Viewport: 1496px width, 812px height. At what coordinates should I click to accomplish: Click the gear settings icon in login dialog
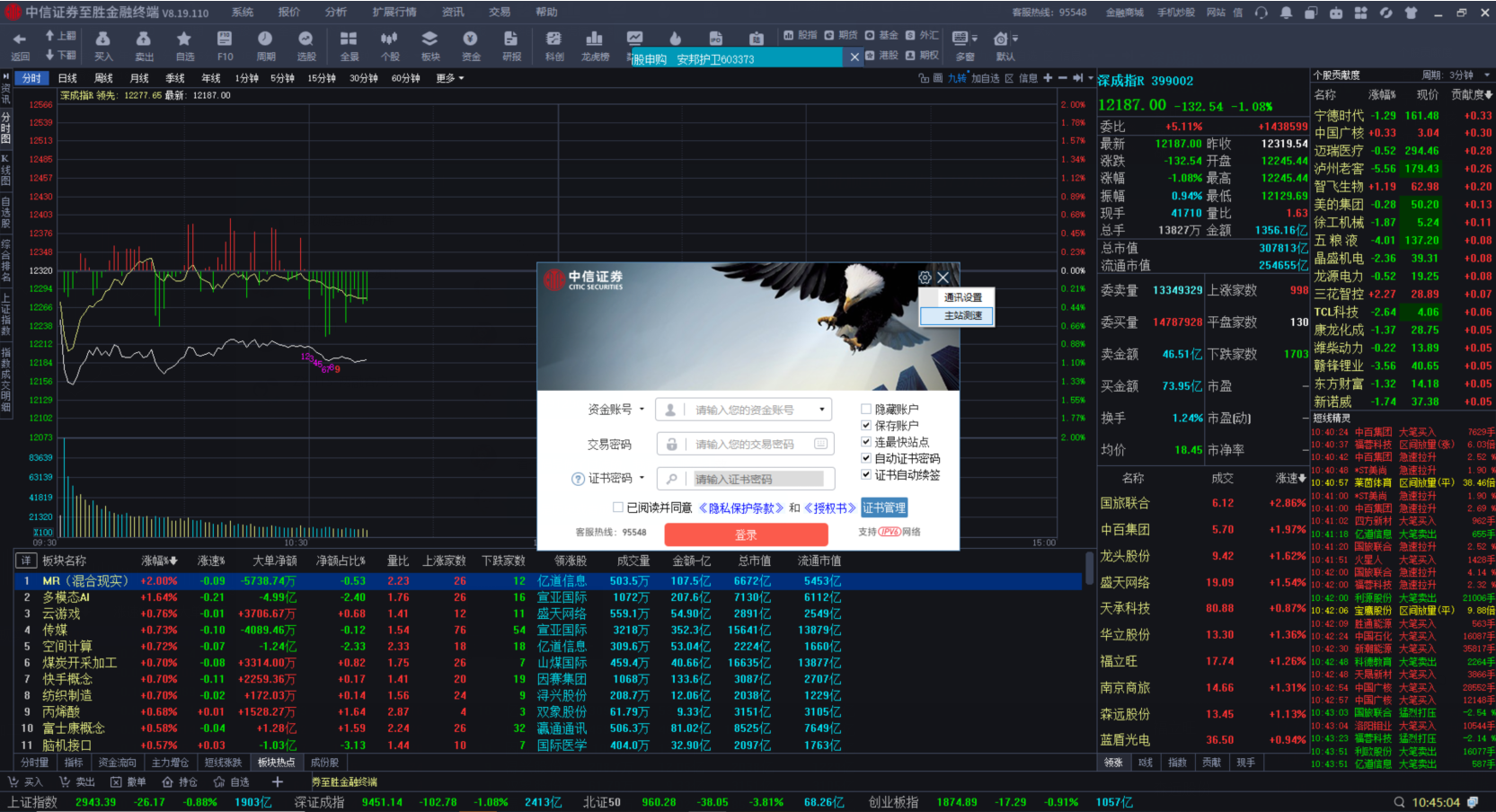tap(925, 278)
